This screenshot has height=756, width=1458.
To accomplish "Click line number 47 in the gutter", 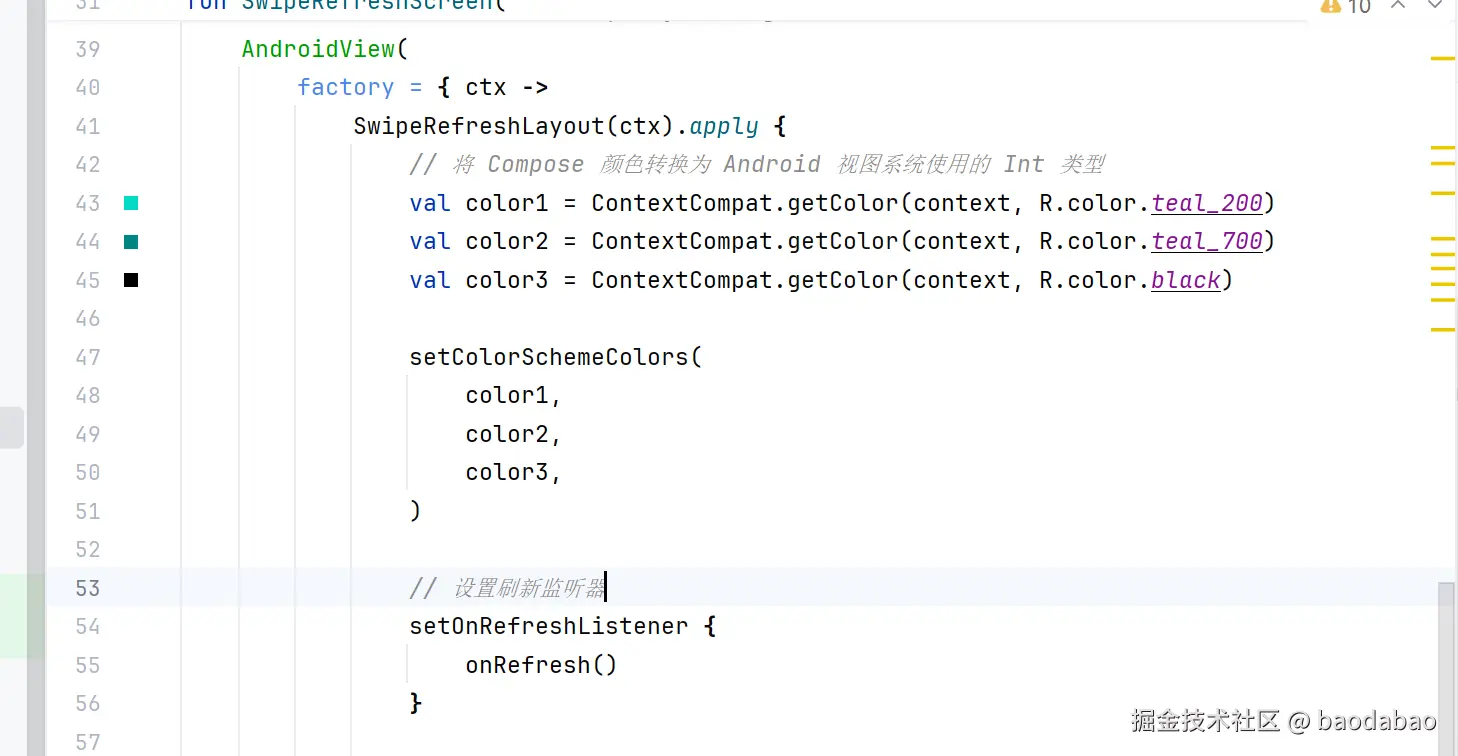I will pyautogui.click(x=88, y=357).
